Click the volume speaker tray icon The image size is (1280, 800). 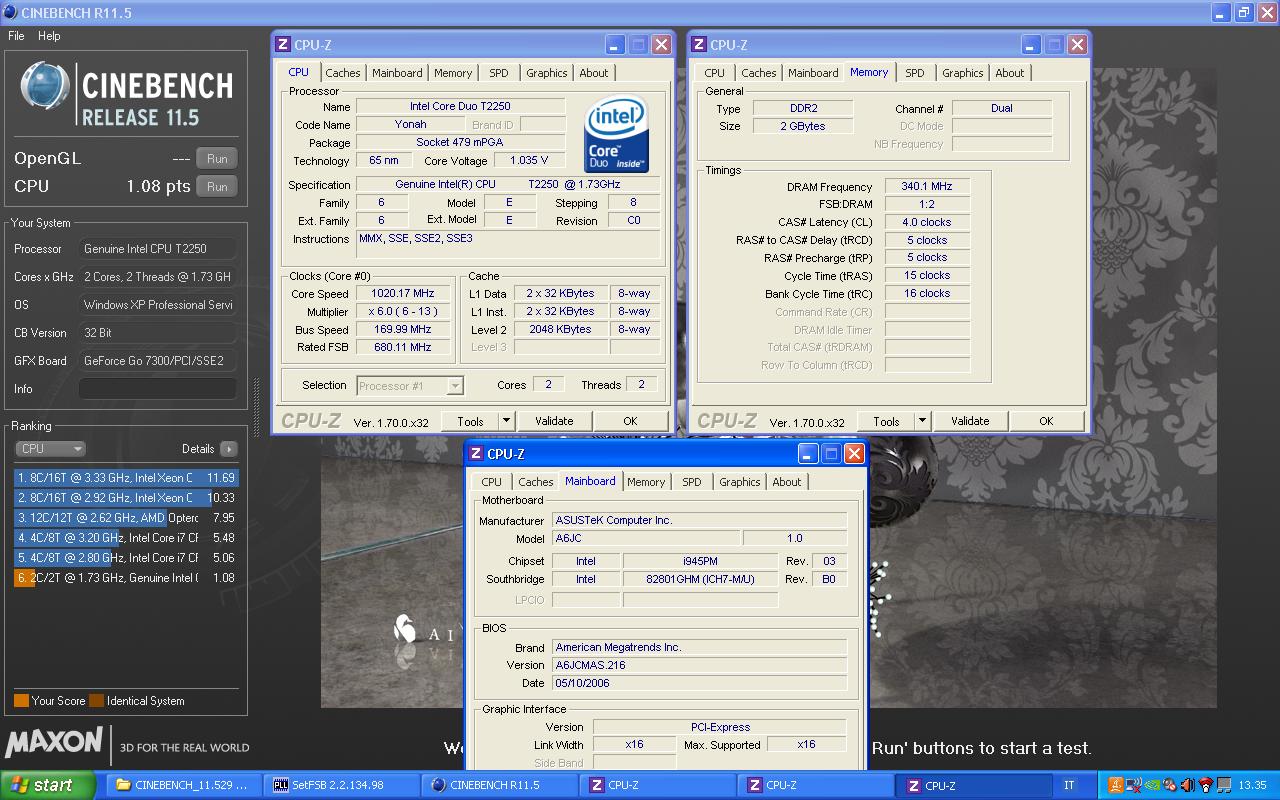point(1188,785)
